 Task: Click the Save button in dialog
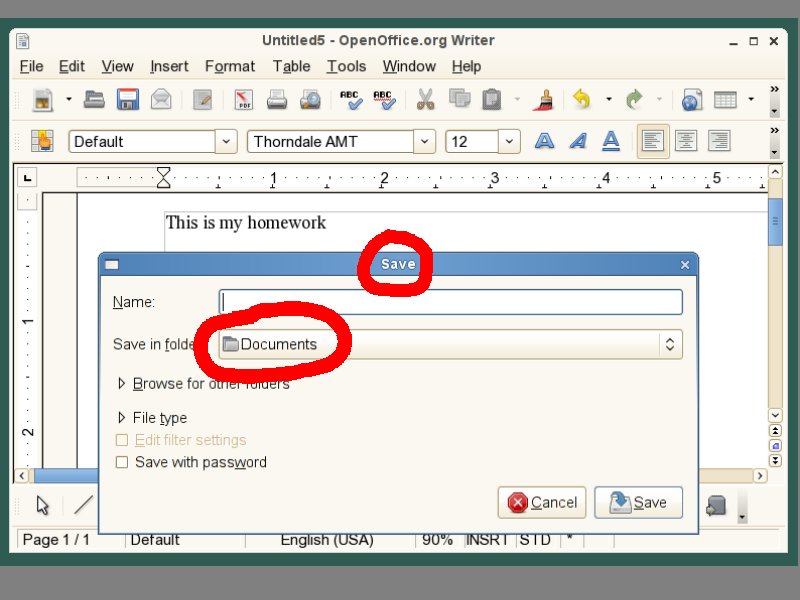tap(638, 502)
